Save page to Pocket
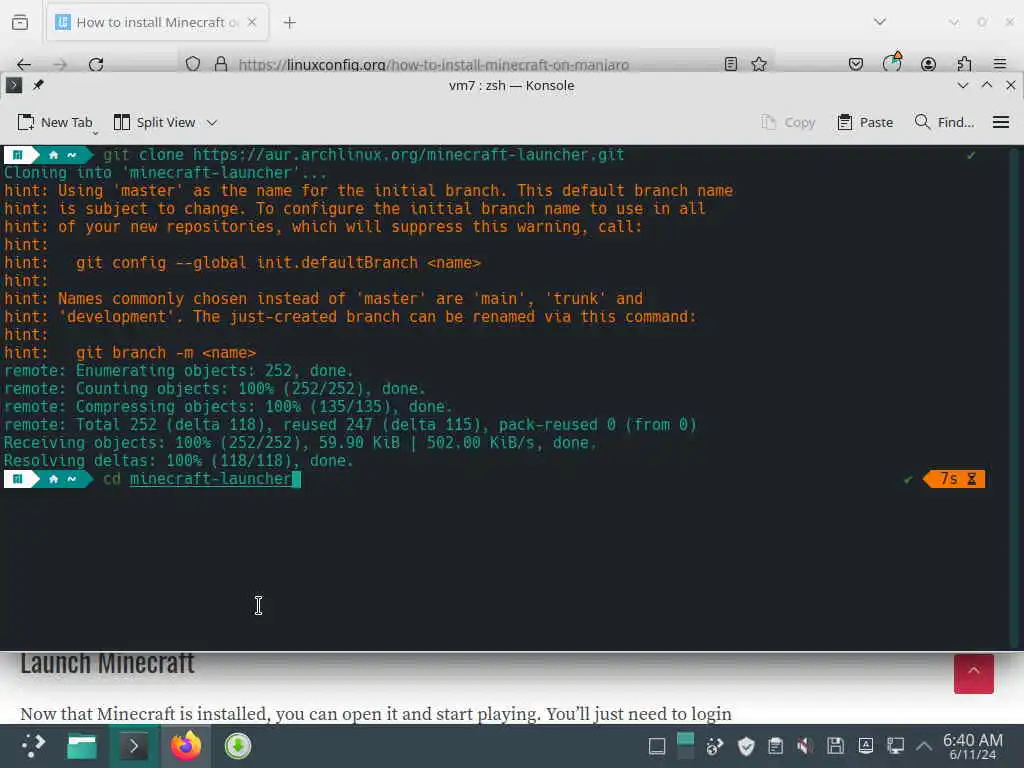The image size is (1024, 768). coord(856,64)
